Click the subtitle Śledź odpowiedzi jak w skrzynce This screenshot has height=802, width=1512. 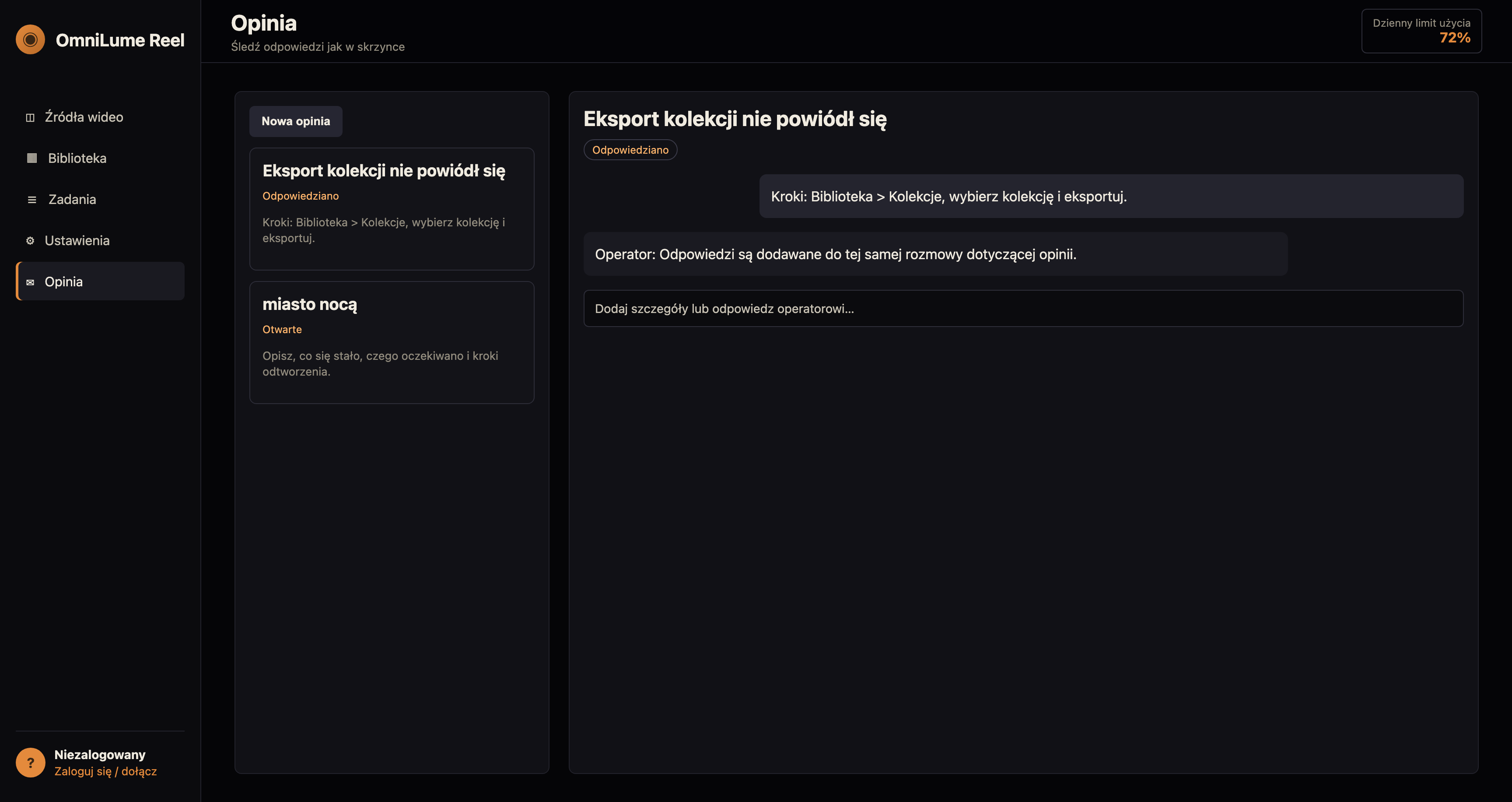click(x=318, y=47)
